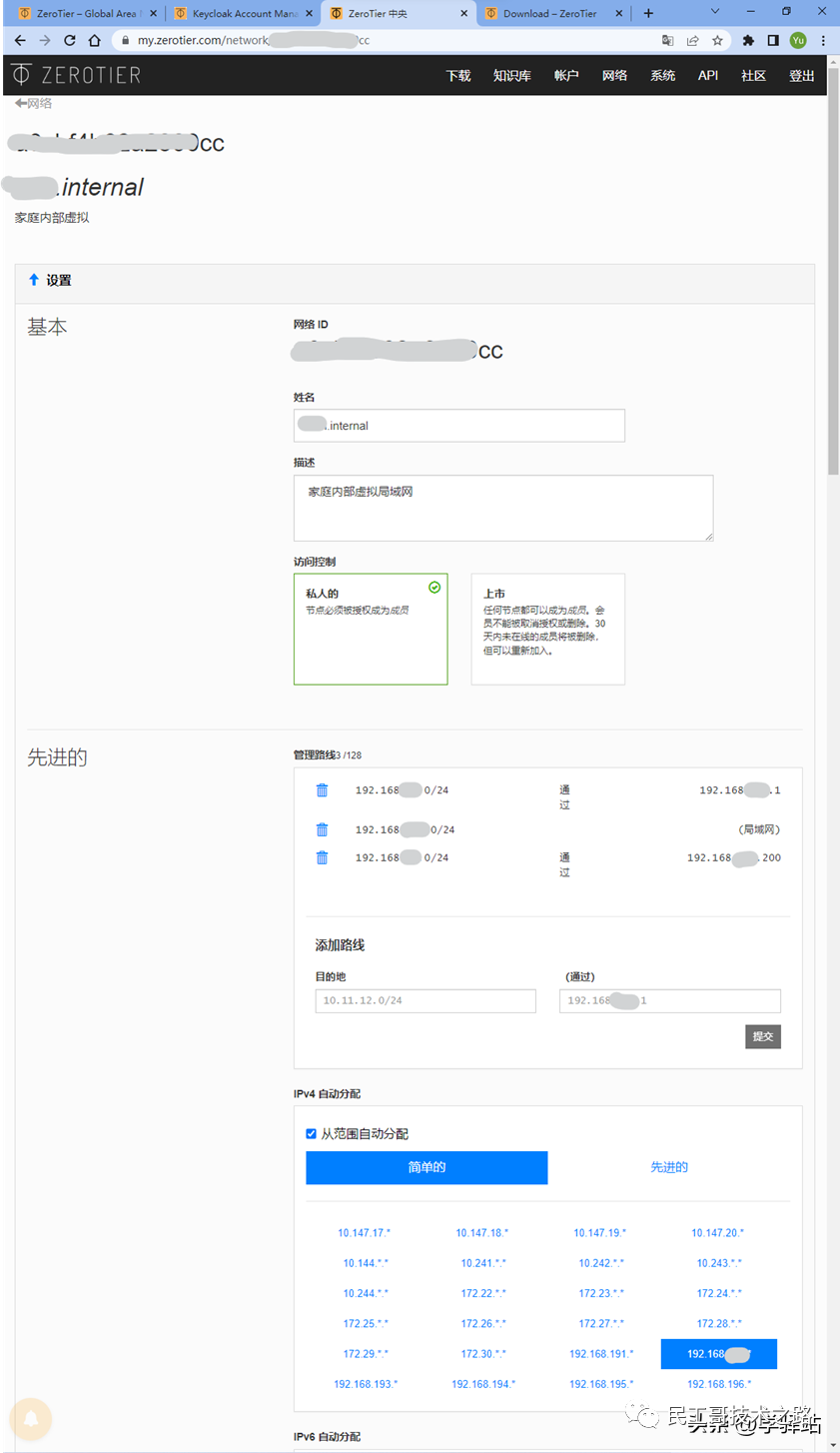Click the browser forward arrow
840x1453 pixels.
pos(44,41)
